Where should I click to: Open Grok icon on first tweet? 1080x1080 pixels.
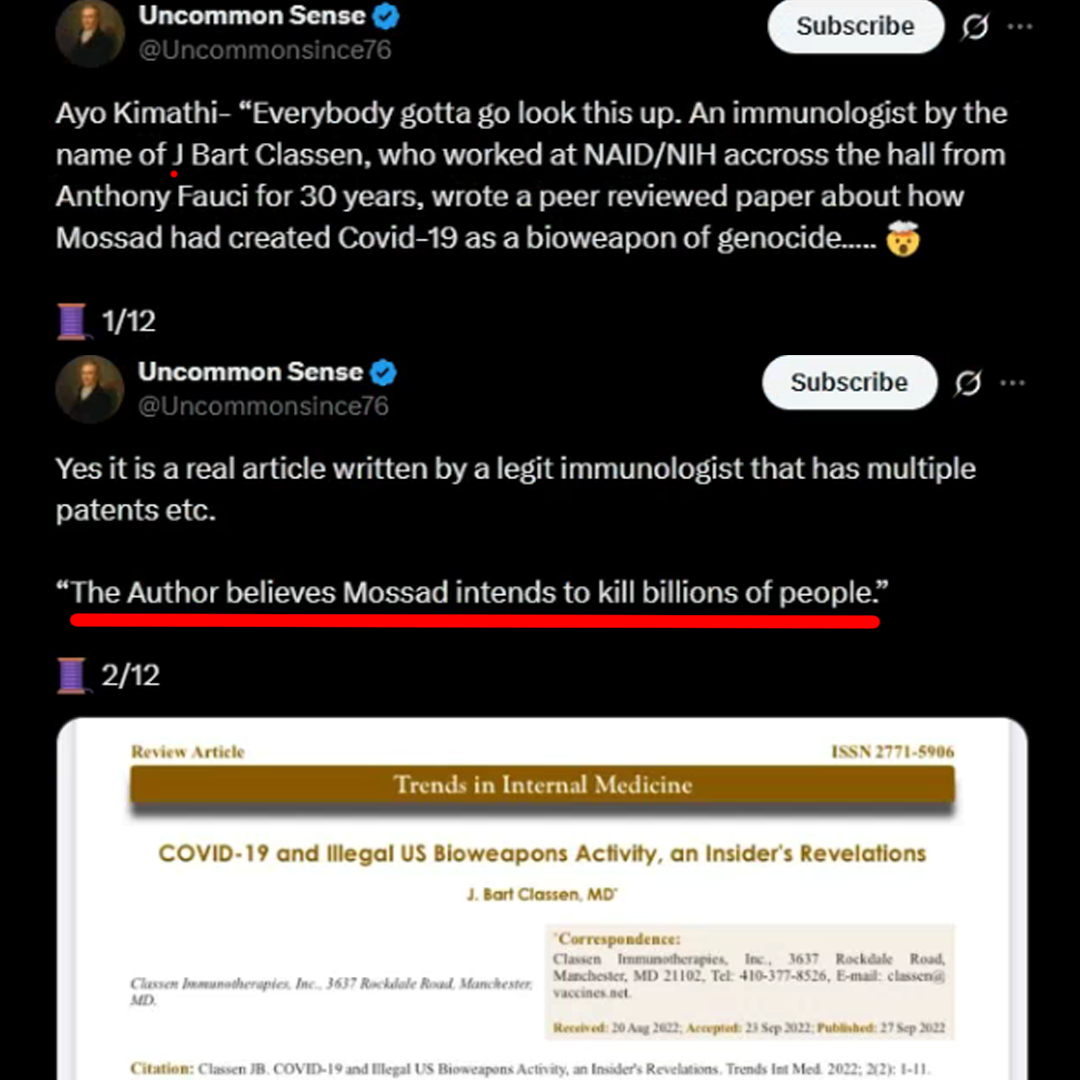(x=975, y=27)
